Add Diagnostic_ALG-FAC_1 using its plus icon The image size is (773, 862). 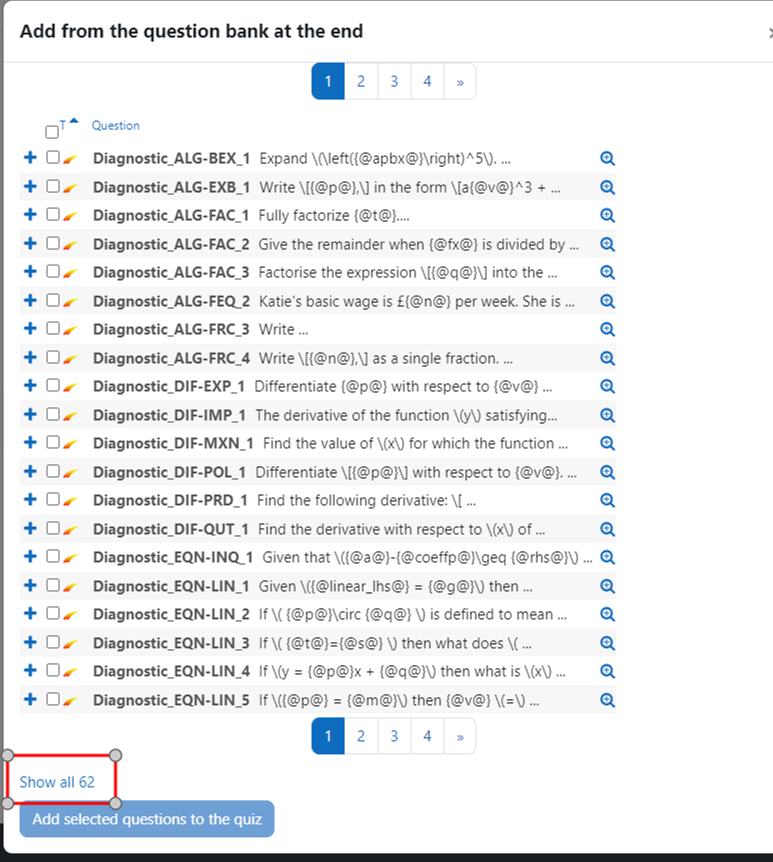[x=30, y=214]
